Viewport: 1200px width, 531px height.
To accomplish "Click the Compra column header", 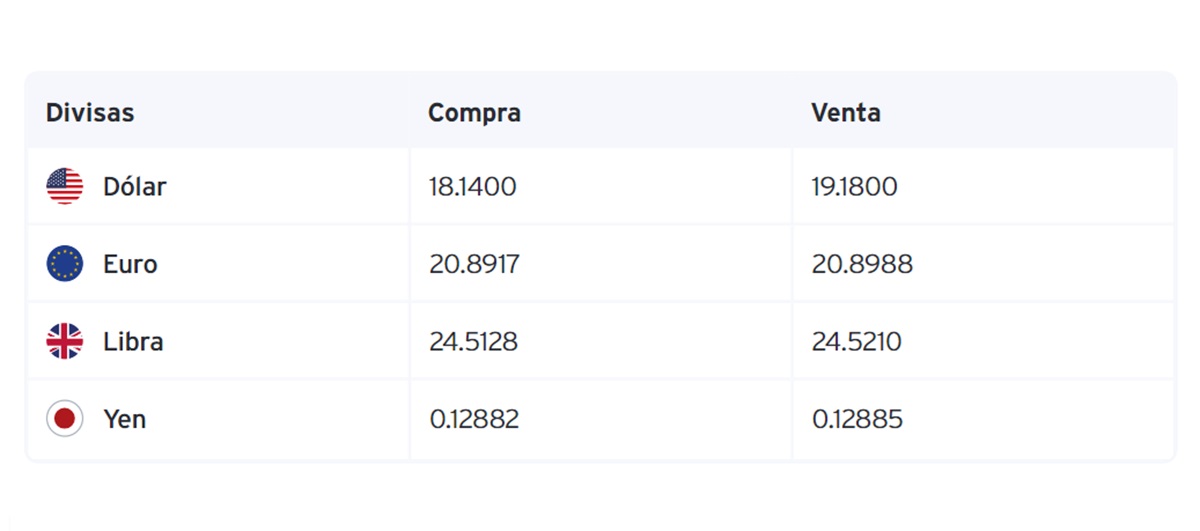I will [x=475, y=113].
